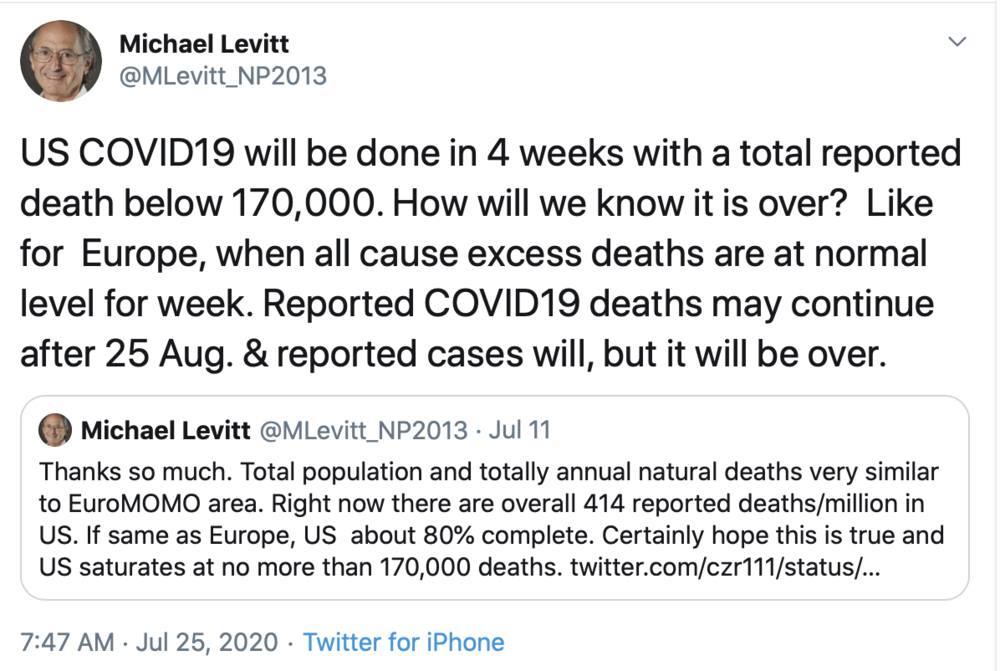Viewport: 1000px width, 671px height.
Task: Click the Twitter for iPhone source link
Action: [403, 642]
